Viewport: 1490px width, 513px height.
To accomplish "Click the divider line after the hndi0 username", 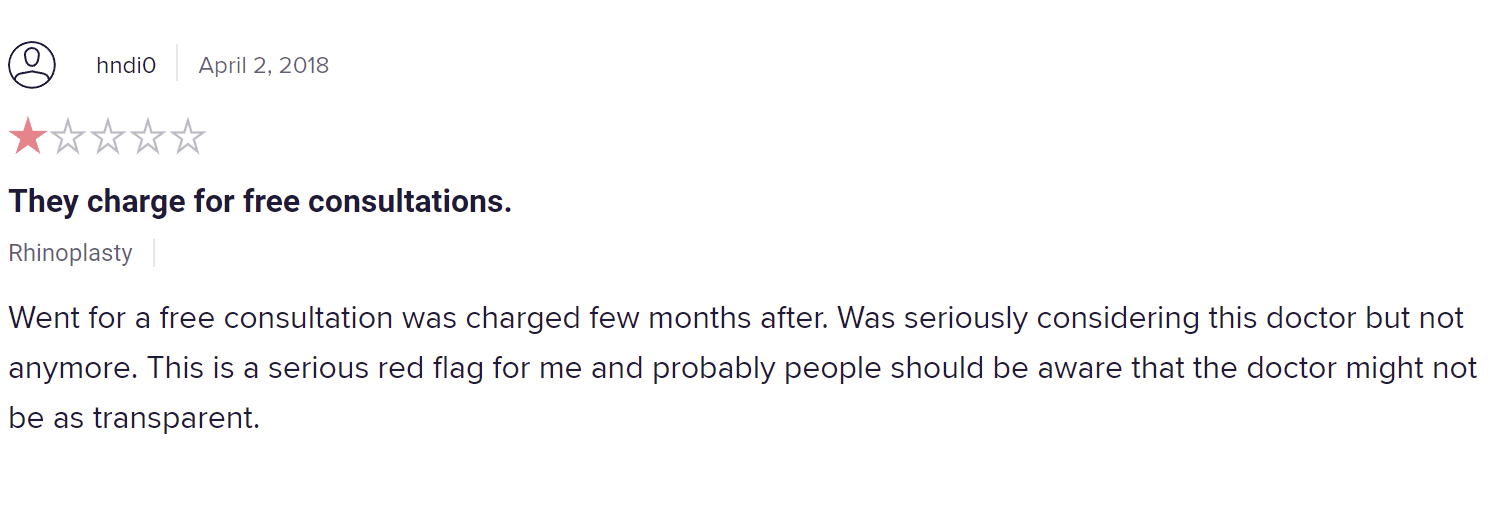I will [177, 63].
